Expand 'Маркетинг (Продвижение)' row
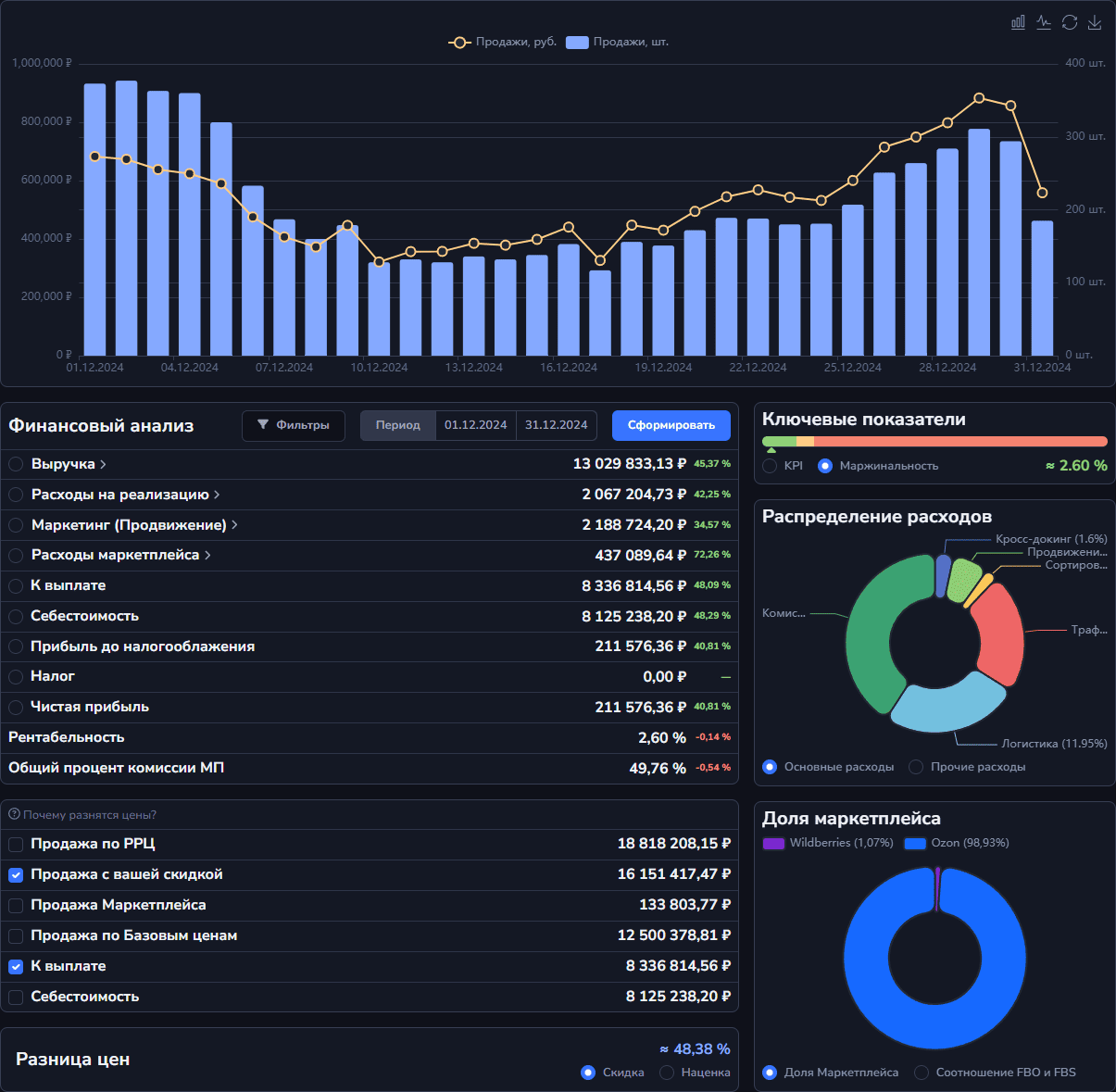 click(x=234, y=525)
